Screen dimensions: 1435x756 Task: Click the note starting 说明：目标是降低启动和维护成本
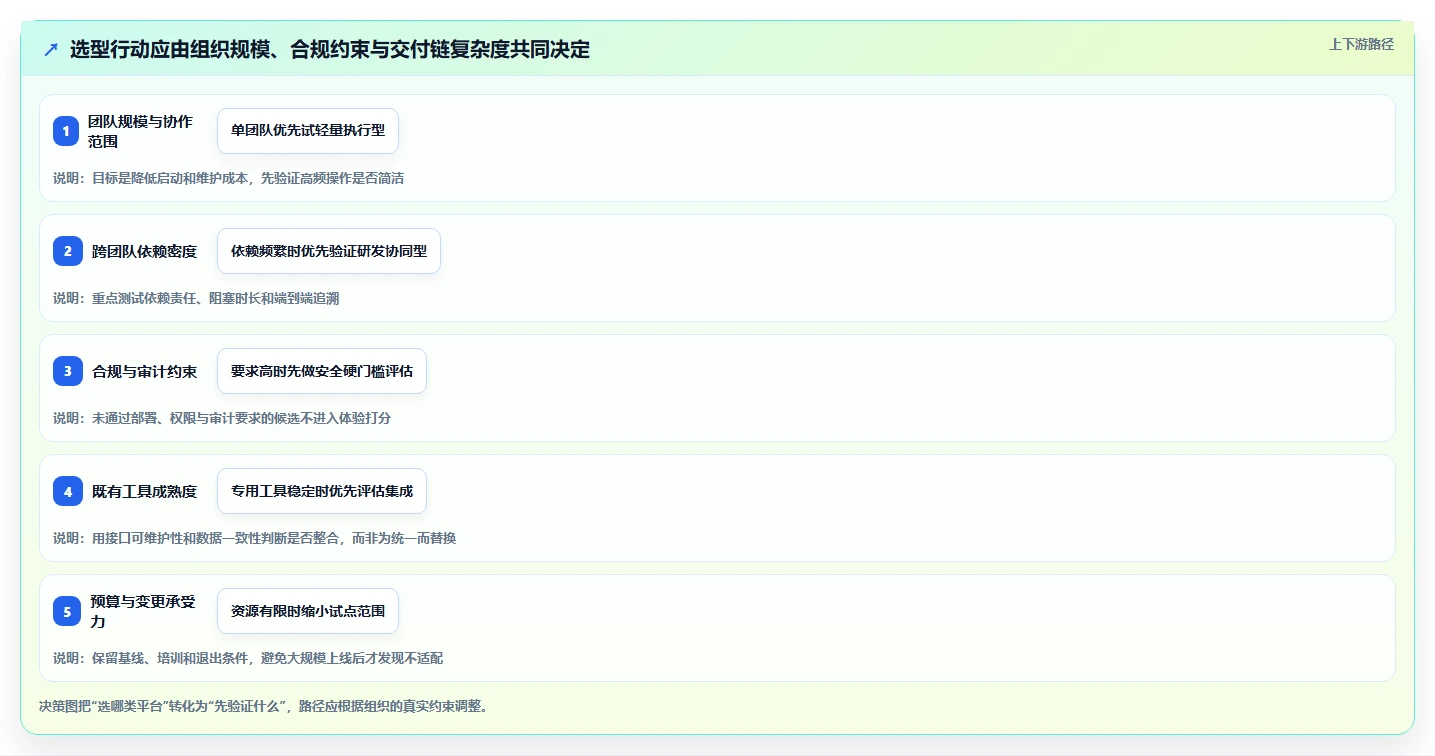click(228, 178)
